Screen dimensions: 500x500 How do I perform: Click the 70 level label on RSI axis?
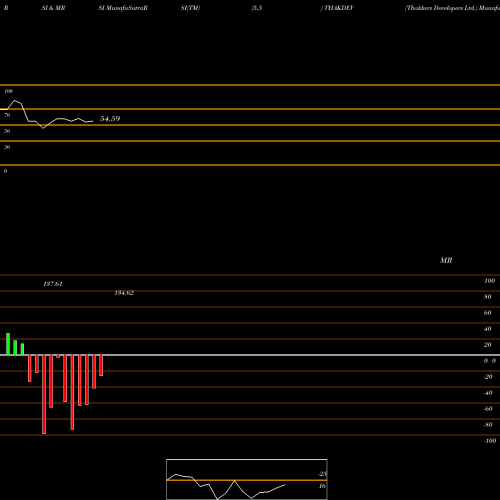[x=7, y=115]
